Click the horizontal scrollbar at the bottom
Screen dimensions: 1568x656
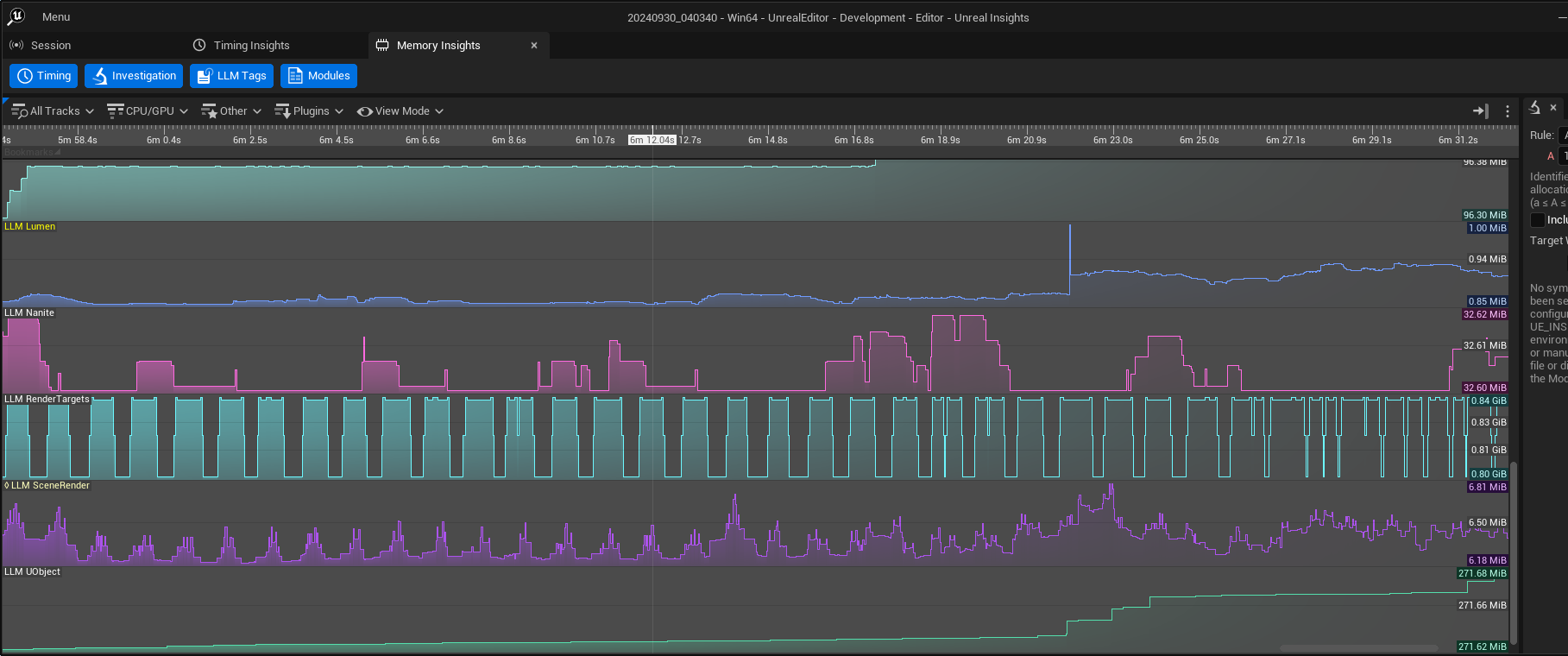click(x=1359, y=648)
